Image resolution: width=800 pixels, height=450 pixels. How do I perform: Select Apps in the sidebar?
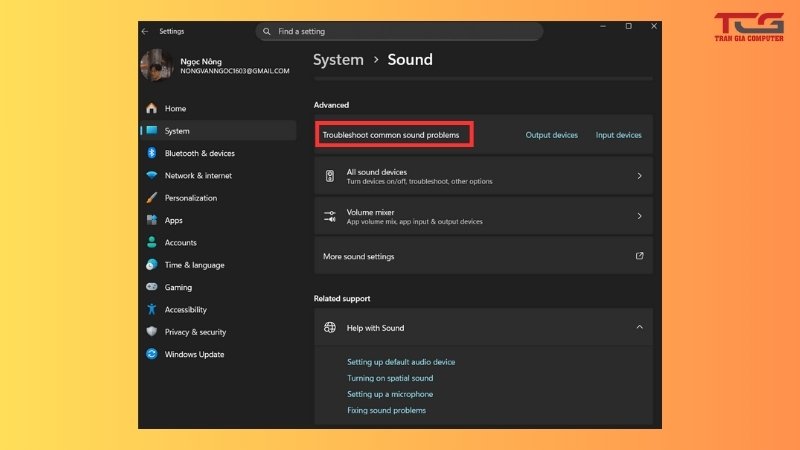174,220
